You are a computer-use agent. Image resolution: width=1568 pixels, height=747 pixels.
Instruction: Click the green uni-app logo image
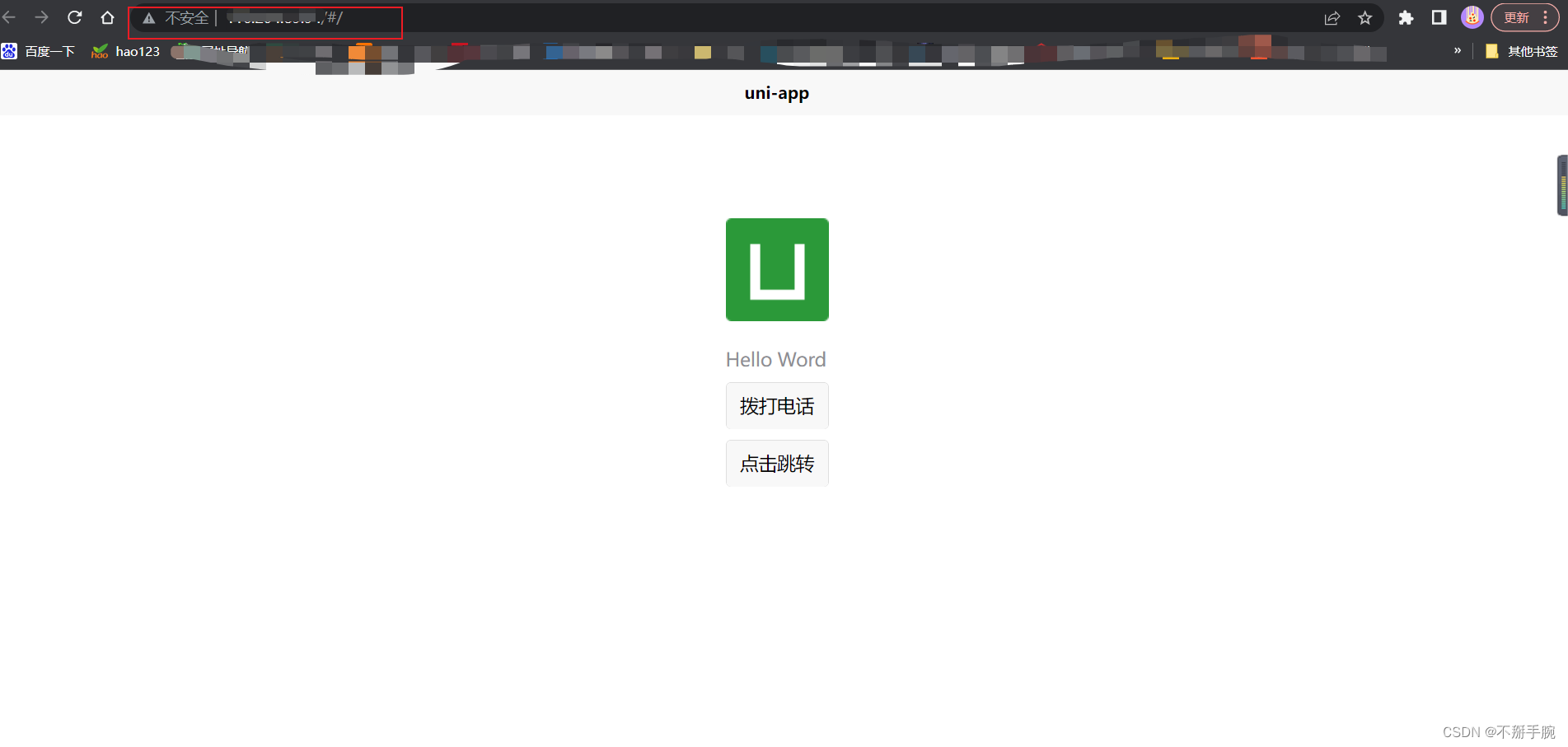(777, 269)
